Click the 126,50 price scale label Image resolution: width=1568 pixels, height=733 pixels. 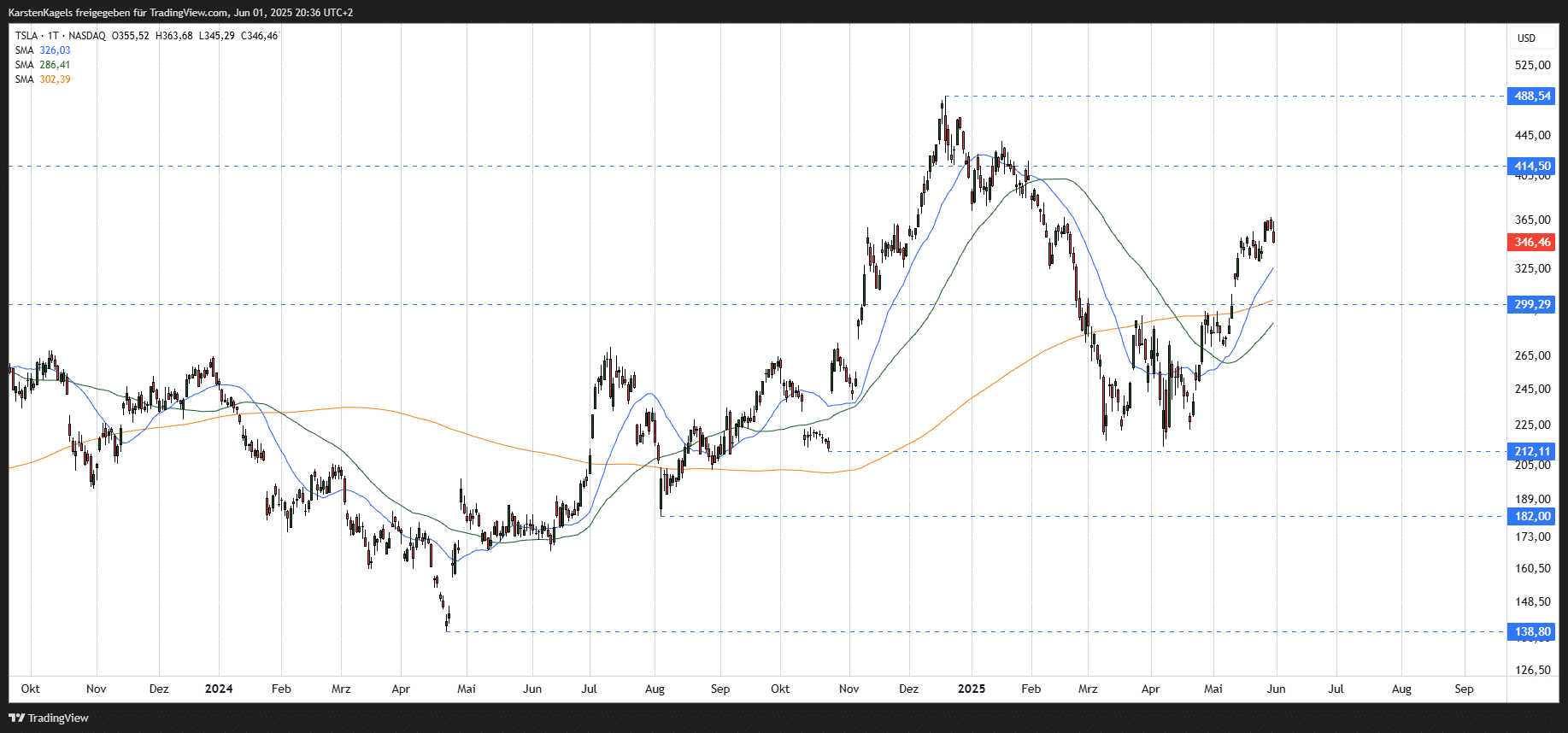[1532, 670]
